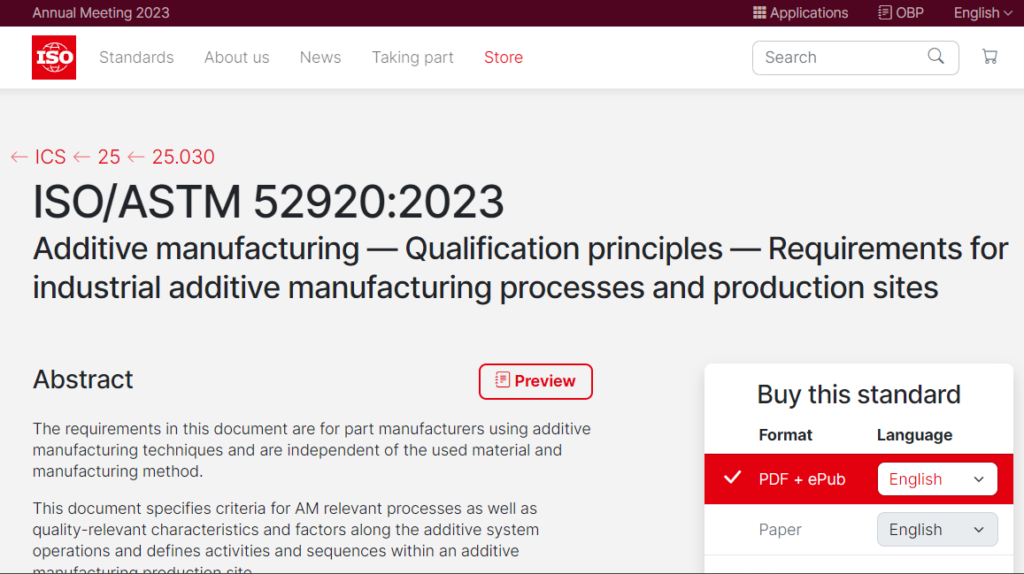This screenshot has width=1024, height=574.
Task: Open the Paper language dropdown
Action: [937, 530]
